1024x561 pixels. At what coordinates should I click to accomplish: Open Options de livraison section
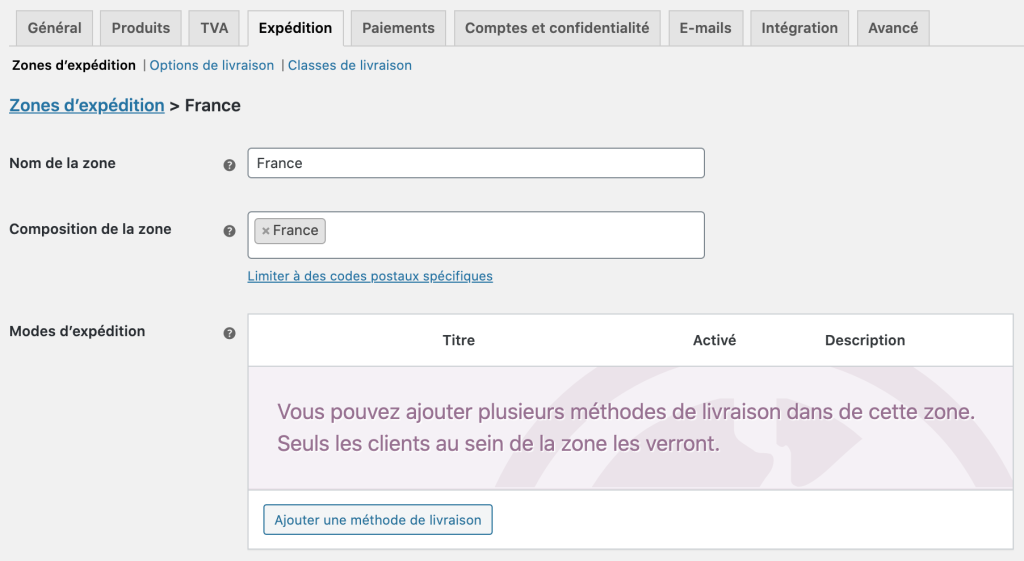(212, 65)
